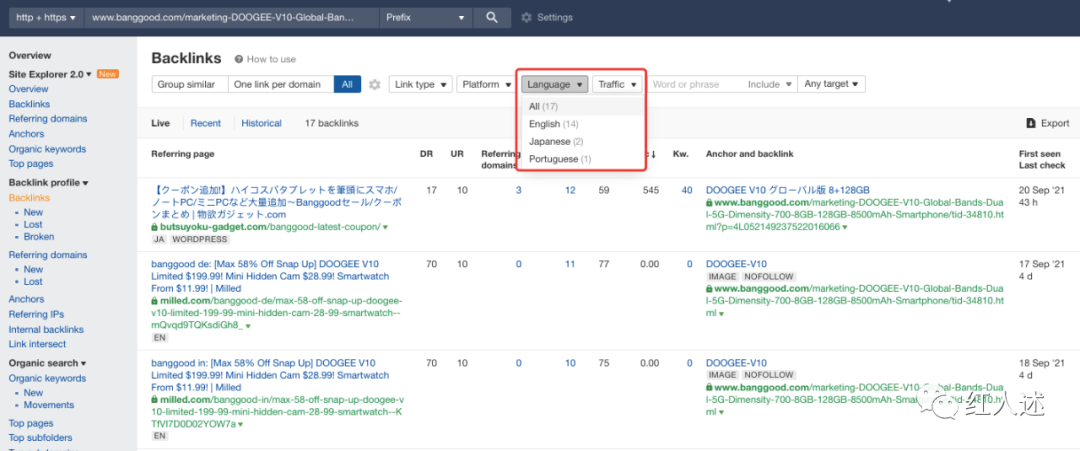1080x451 pixels.
Task: Select the Group similar toggle
Action: point(190,85)
